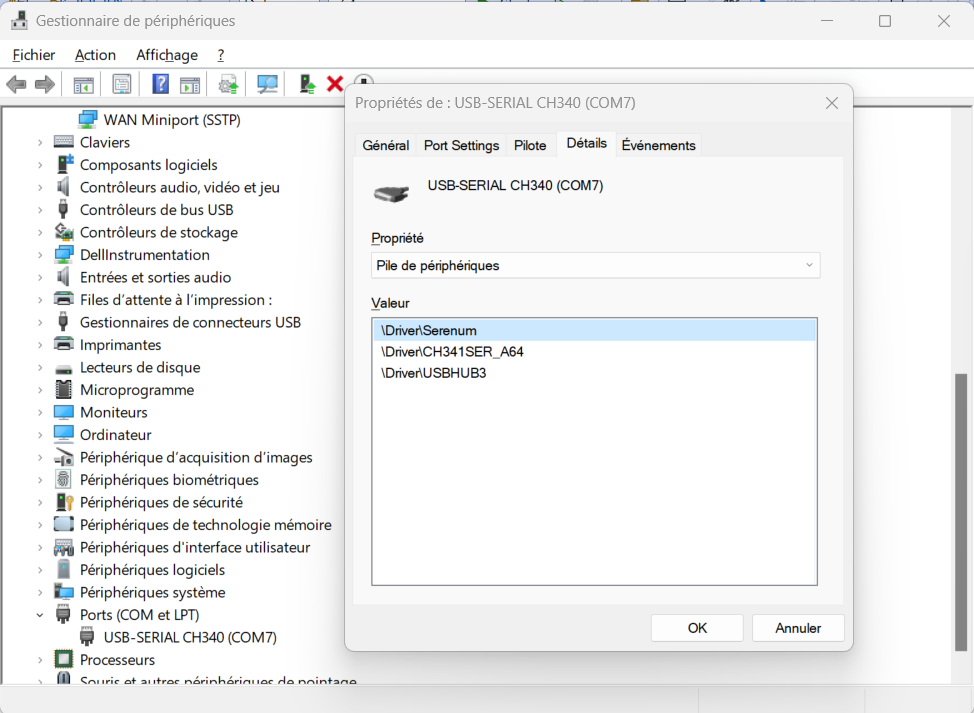Screen dimensions: 974x713
Task: Collapse the Ports (COM et LPT) node
Action: 40,614
